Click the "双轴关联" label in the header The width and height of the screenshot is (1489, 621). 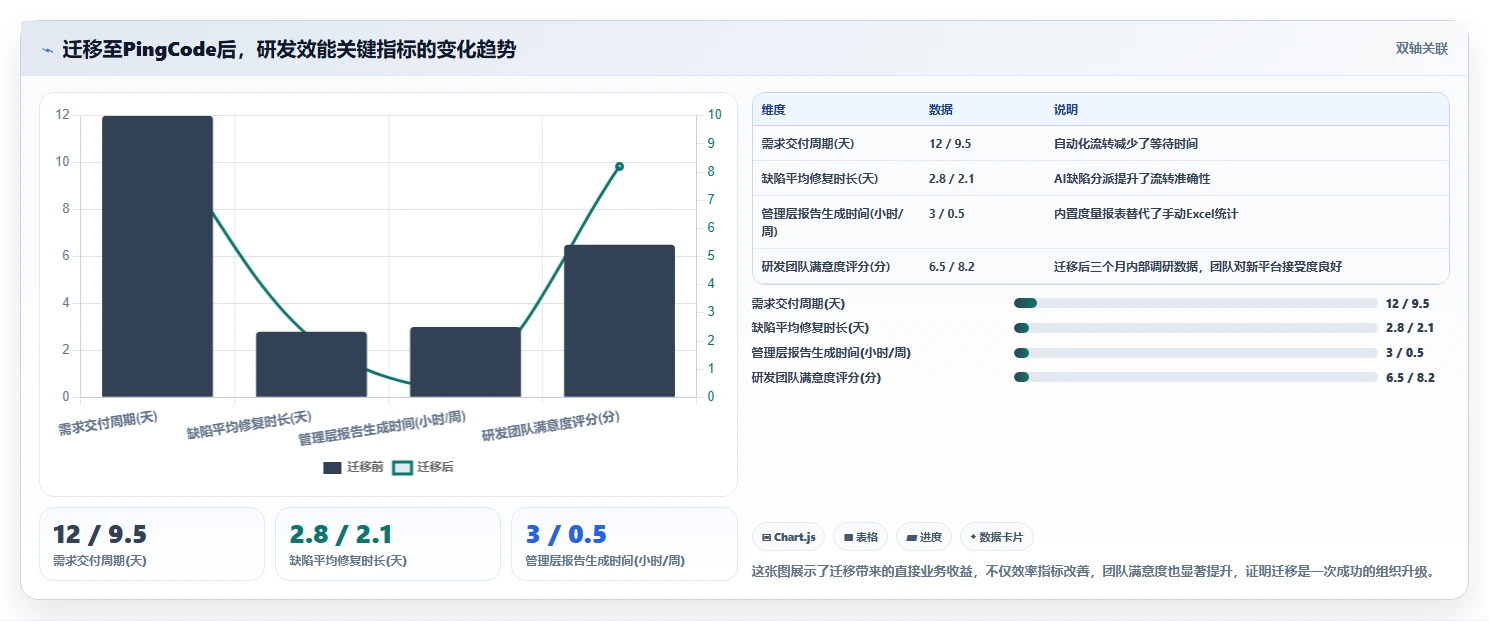coord(1421,49)
